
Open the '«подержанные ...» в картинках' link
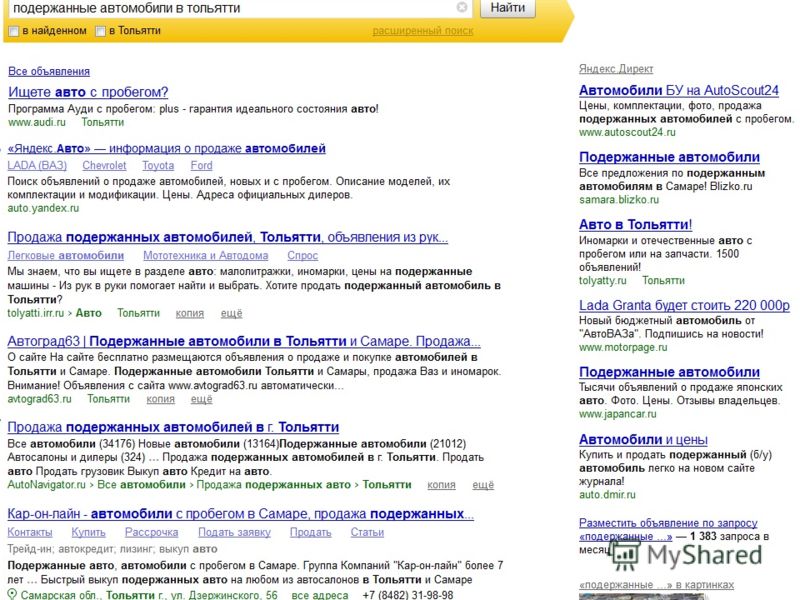click(x=657, y=585)
